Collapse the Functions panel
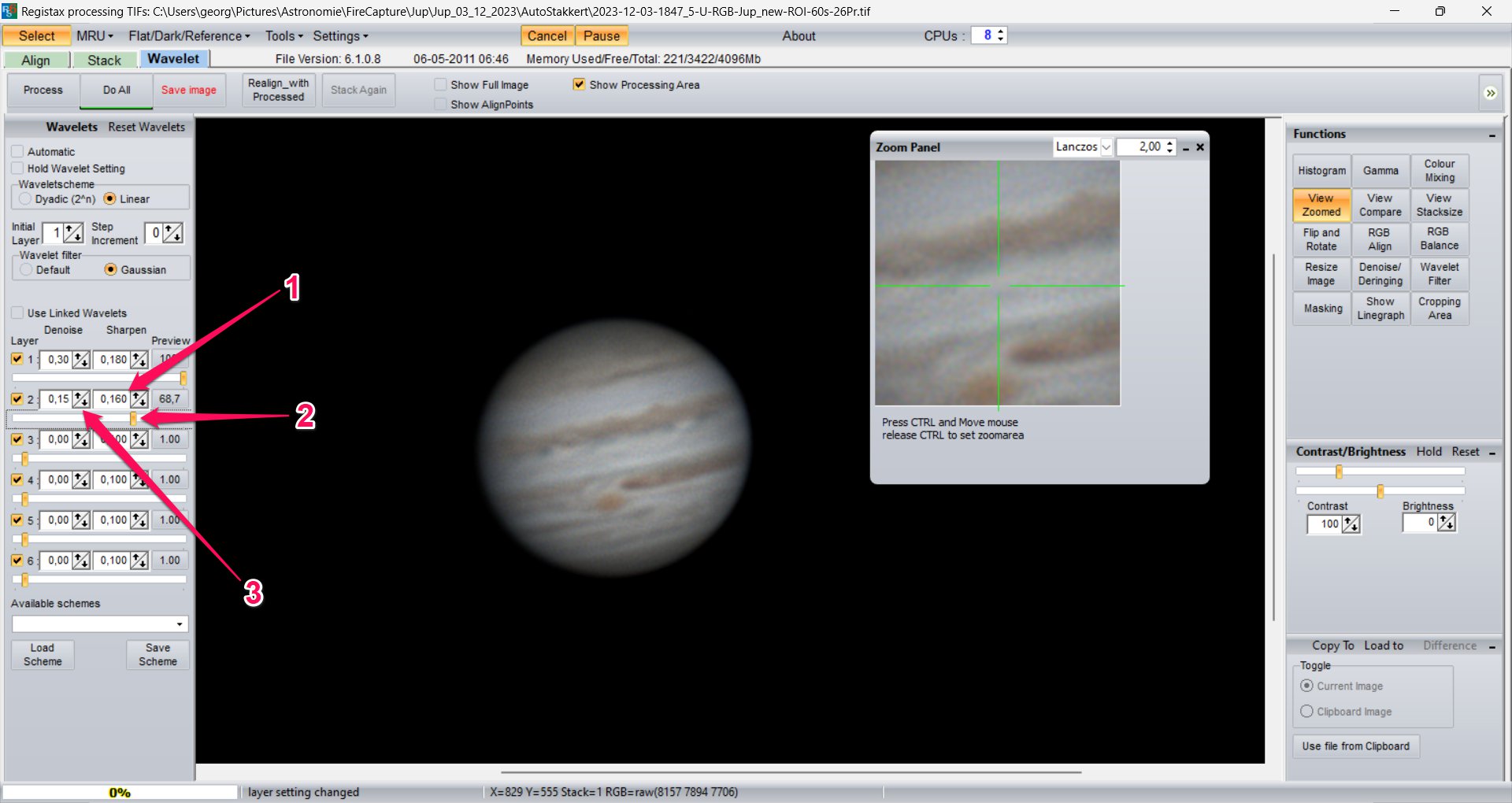Screen dimensions: 1512x803 click(1492, 135)
